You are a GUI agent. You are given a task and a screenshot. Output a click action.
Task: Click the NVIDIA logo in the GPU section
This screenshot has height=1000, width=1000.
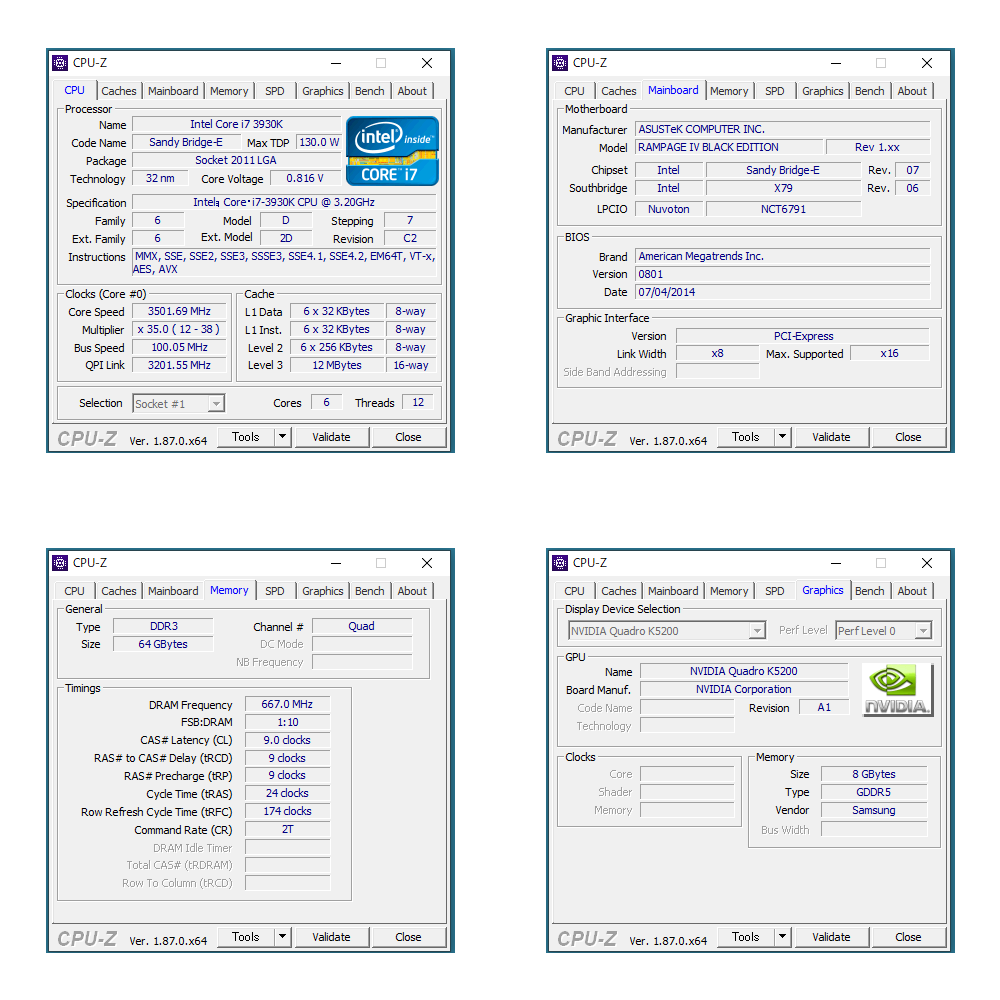point(897,690)
